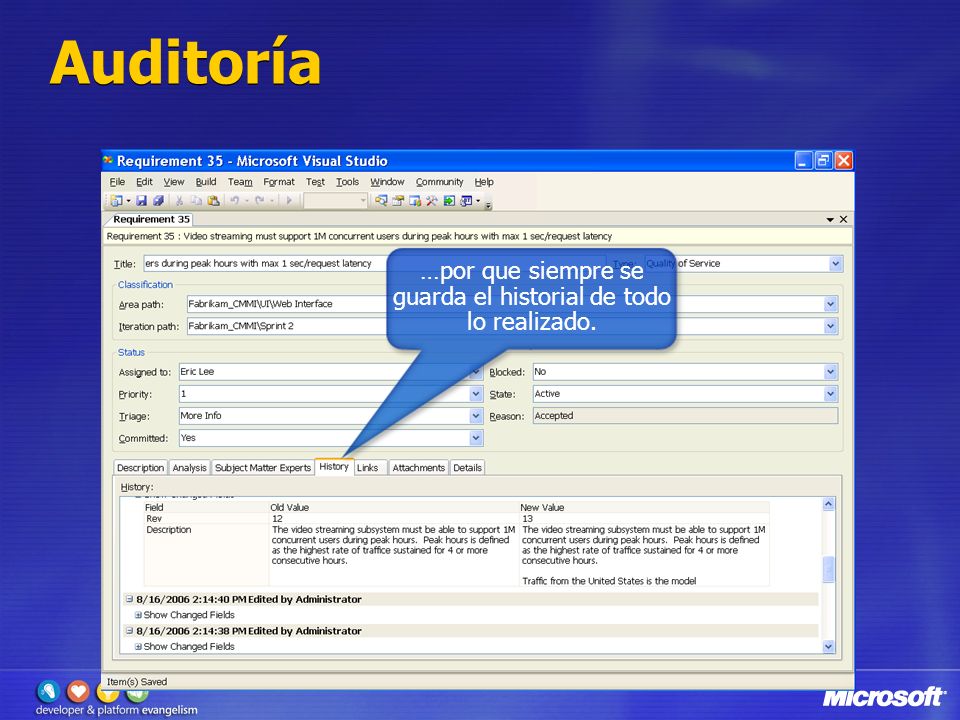Viewport: 960px width, 720px height.
Task: Click the History scrollbar down arrow
Action: pos(828,647)
